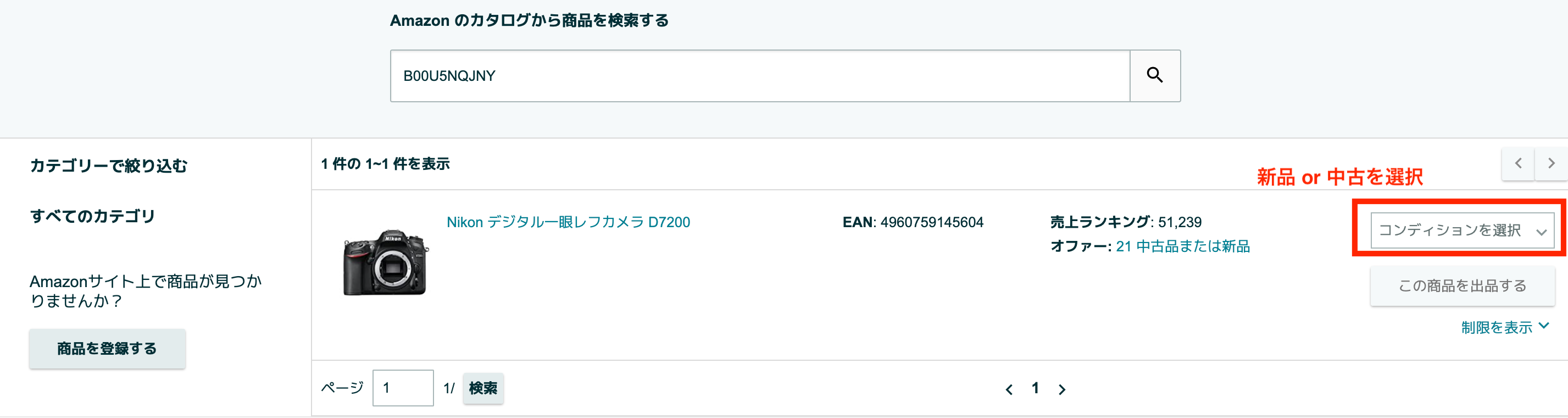Open the Nikon D7200 product title link
Viewport: 1568px width, 418px height.
(568, 222)
